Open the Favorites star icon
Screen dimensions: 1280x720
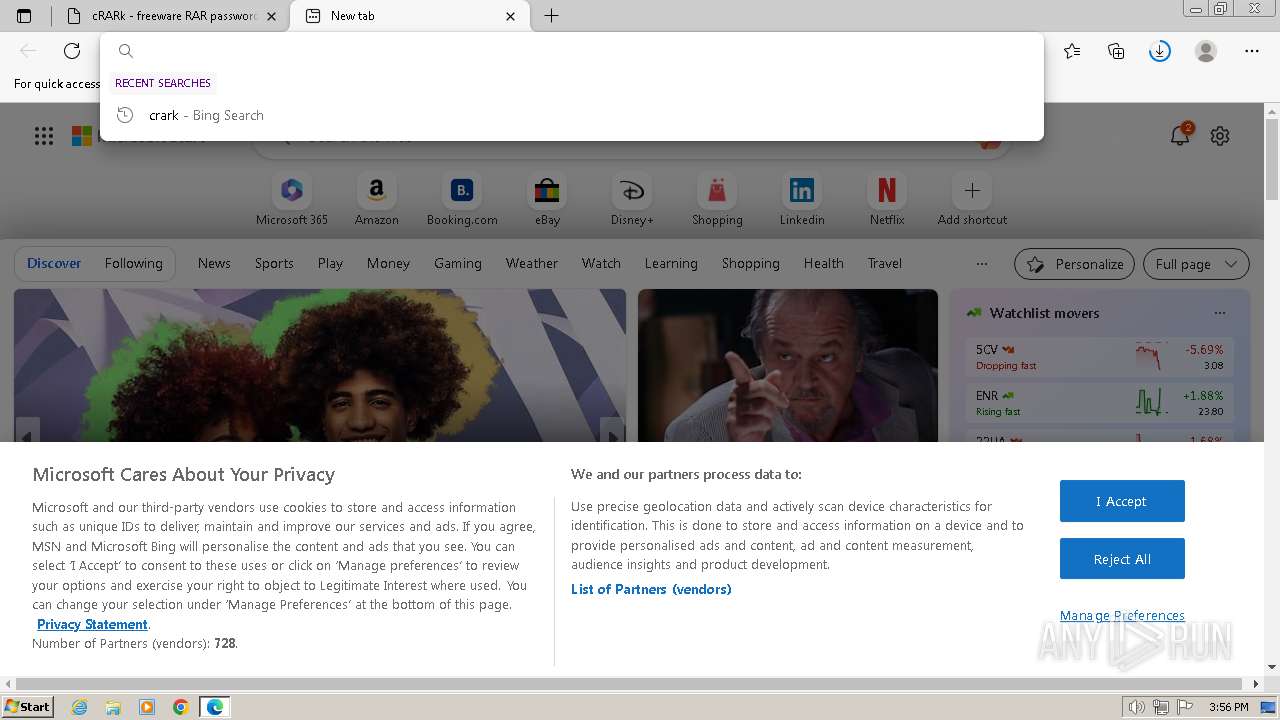click(1072, 51)
